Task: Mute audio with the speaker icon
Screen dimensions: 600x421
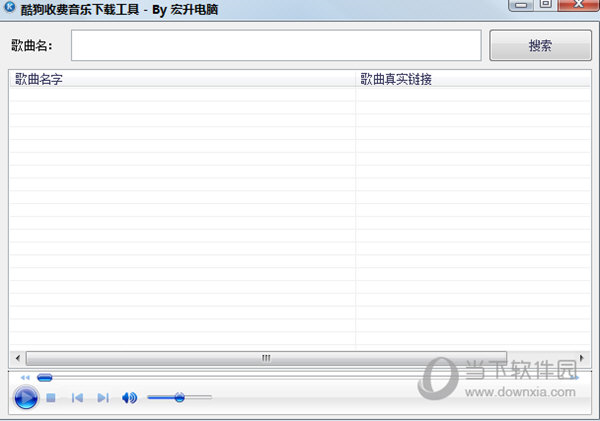Action: (129, 398)
